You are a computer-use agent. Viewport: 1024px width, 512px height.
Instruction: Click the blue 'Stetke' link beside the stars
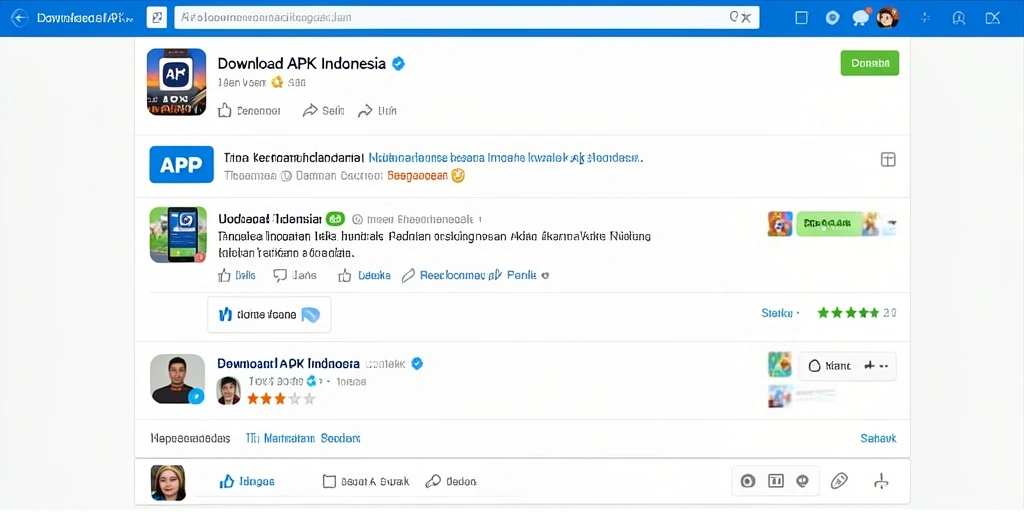pos(777,313)
